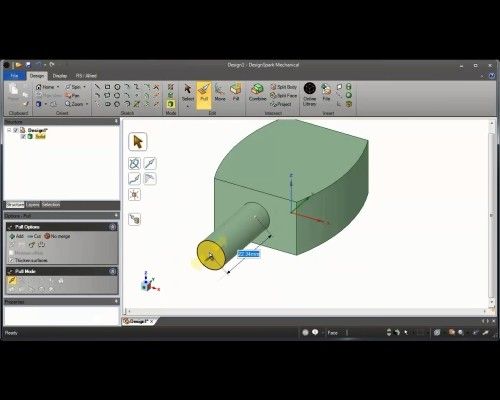Toggle visibility checkbox for Design1
The width and height of the screenshot is (500, 400).
point(15,130)
